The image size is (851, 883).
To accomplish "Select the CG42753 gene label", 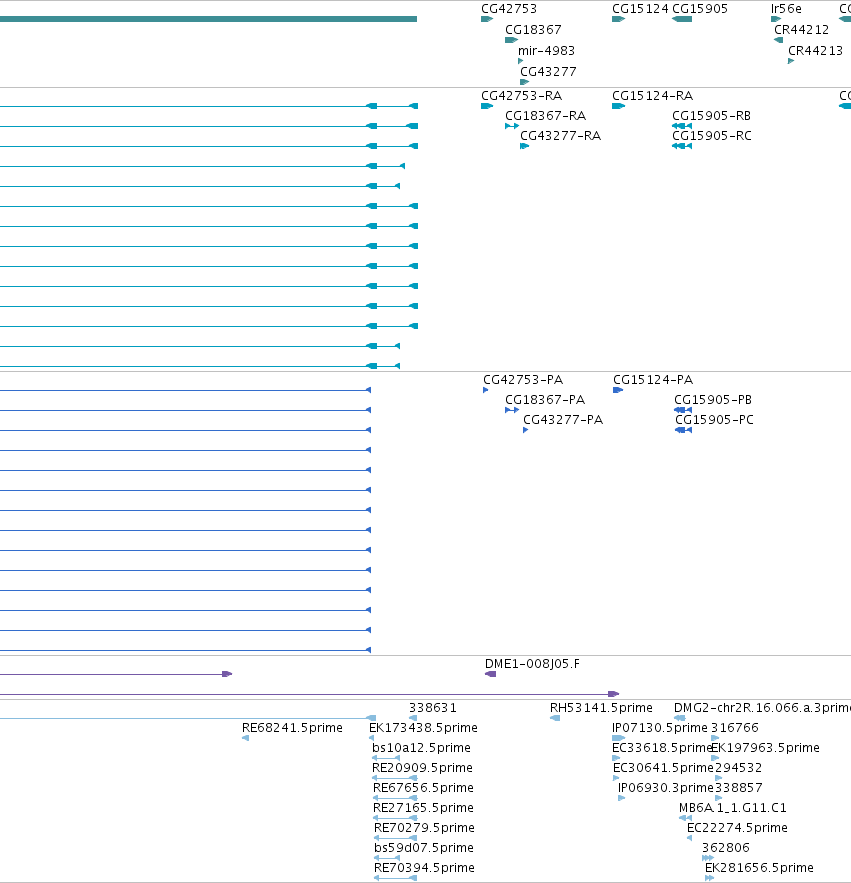I will tap(509, 9).
